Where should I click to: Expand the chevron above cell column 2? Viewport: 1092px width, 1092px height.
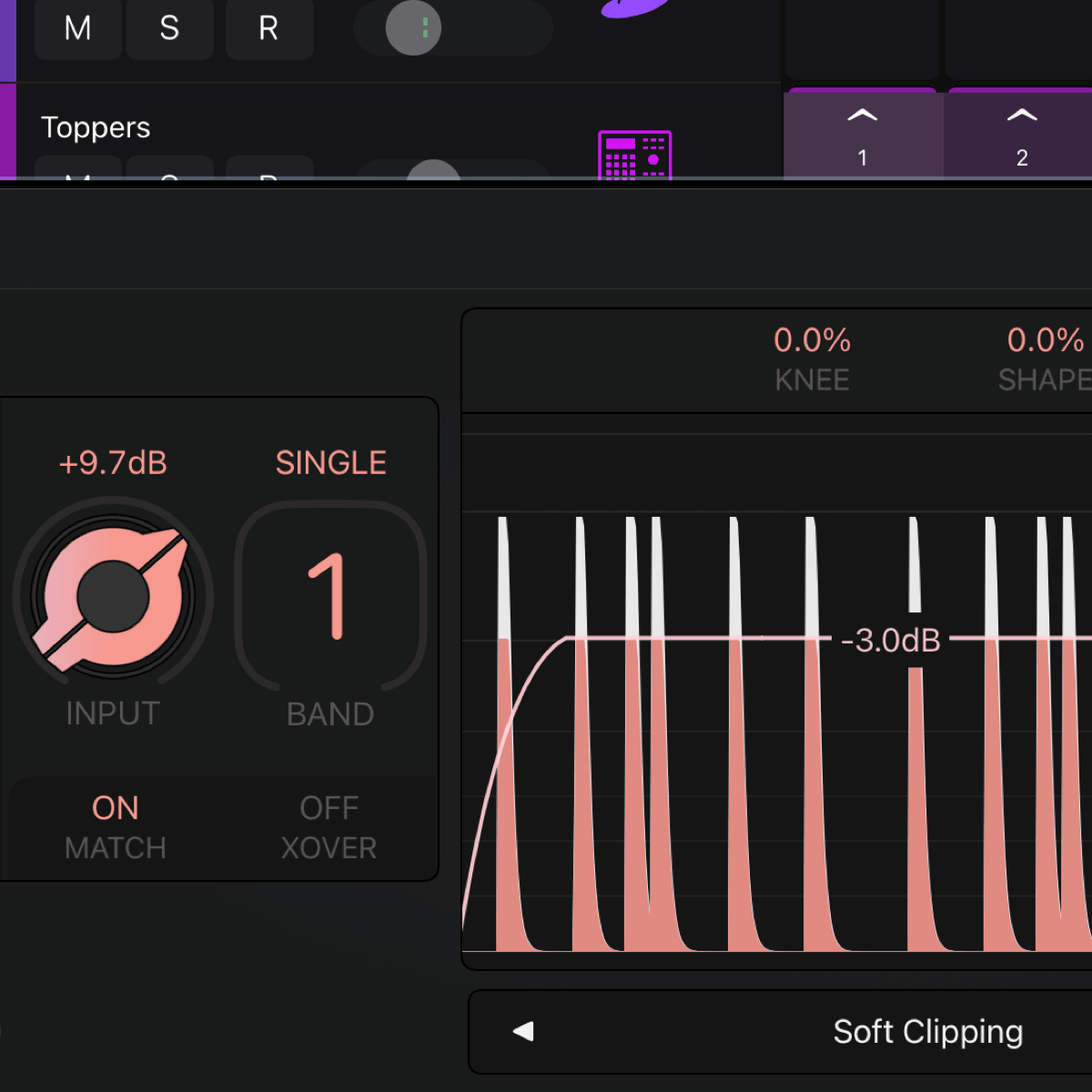[1021, 116]
